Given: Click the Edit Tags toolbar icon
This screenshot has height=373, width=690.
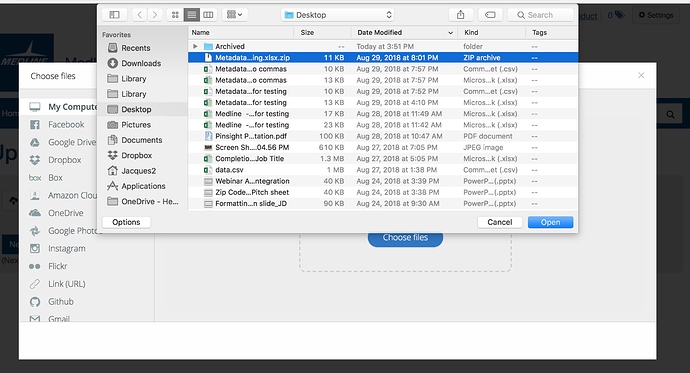Looking at the screenshot, I should click(490, 15).
